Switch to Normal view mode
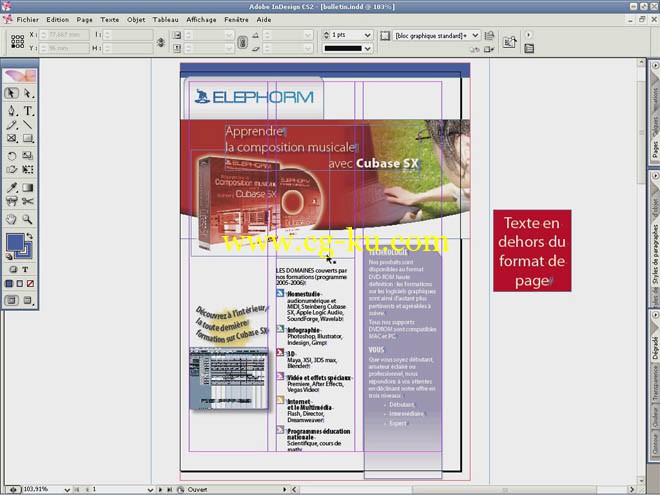Screen dimensions: 660x495 click(x=12, y=301)
